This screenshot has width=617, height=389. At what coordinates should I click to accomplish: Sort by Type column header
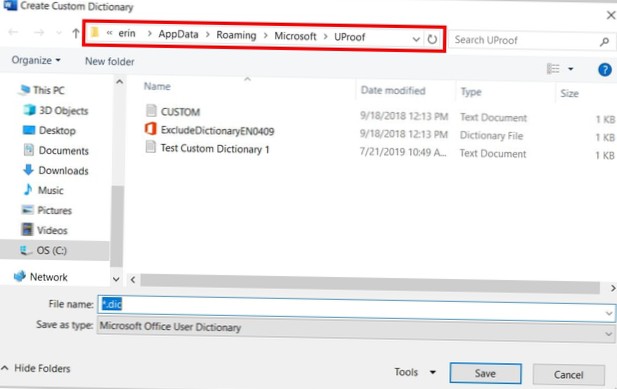click(x=471, y=92)
